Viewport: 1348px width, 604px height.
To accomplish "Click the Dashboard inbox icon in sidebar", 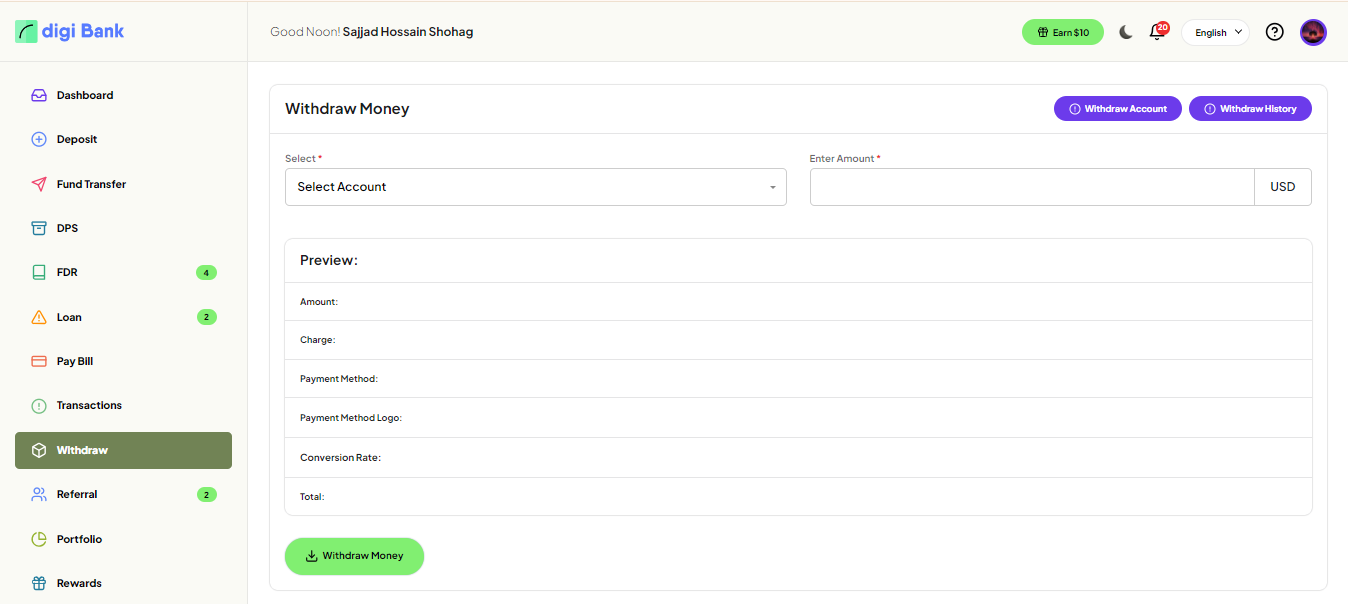I will pos(39,96).
